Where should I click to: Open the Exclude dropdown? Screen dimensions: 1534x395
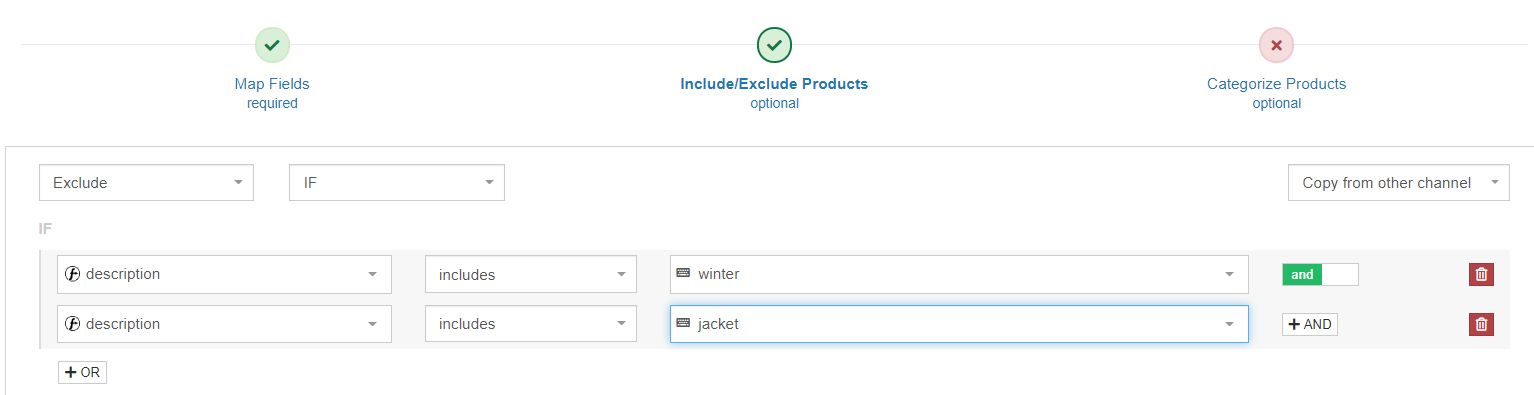point(146,183)
